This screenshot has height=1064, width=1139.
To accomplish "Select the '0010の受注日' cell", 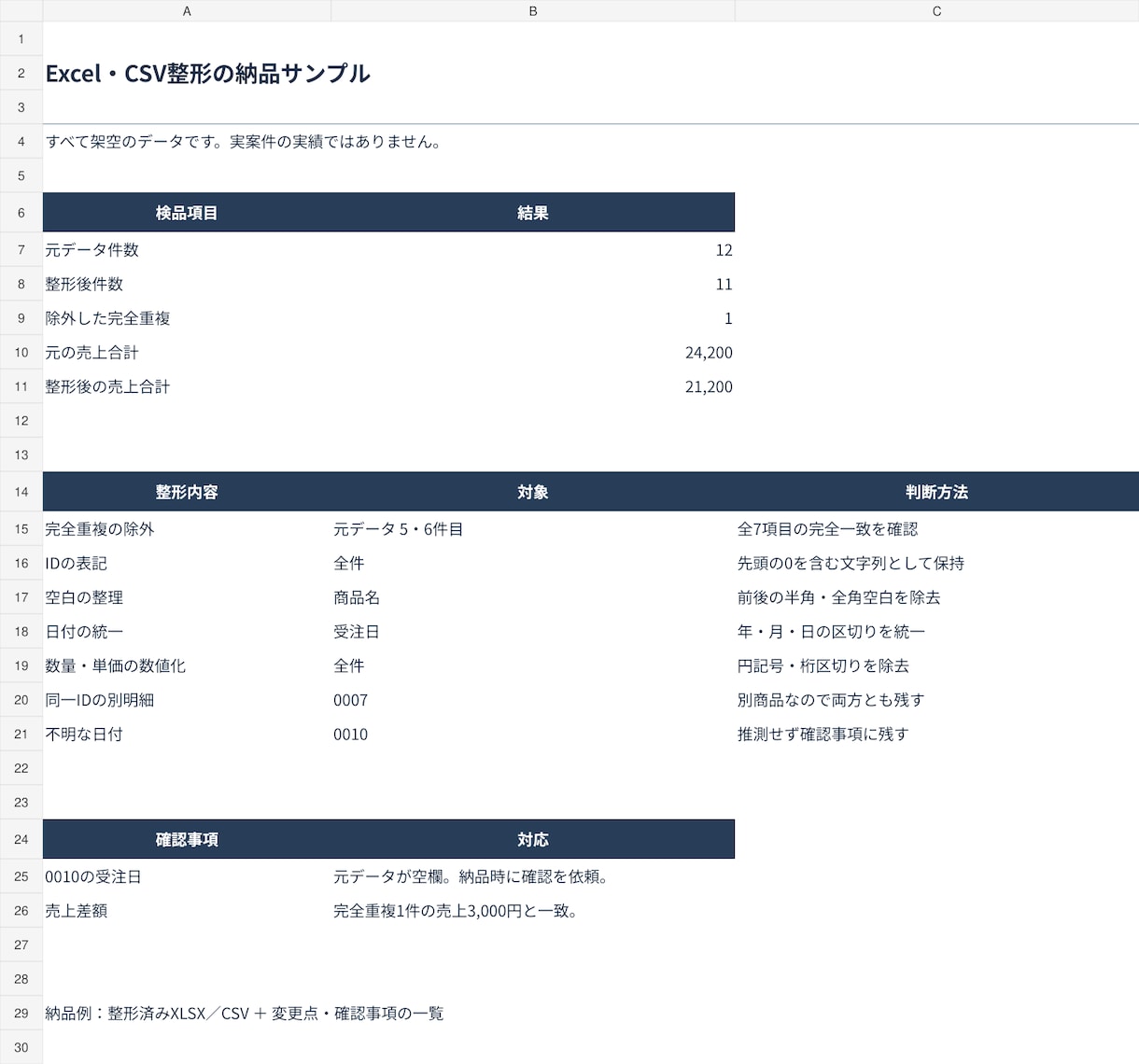I will point(187,877).
